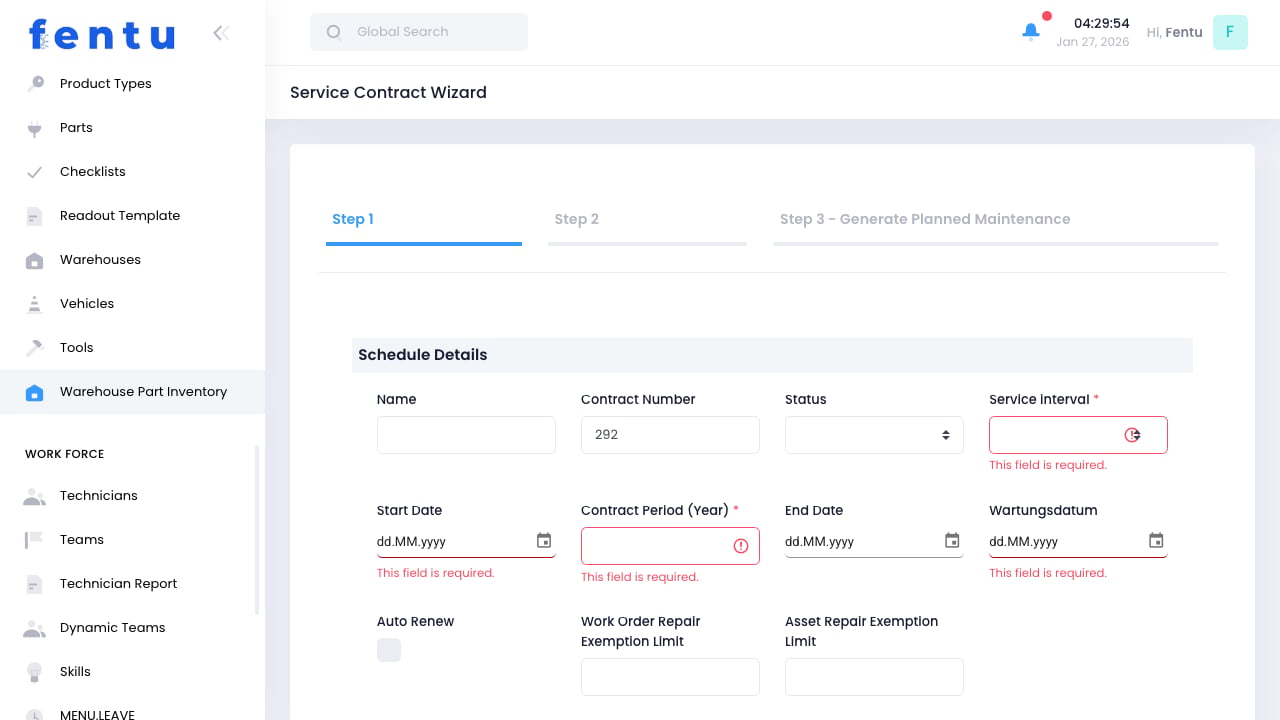
Task: Click the Skills lightbulb icon
Action: [x=35, y=672]
